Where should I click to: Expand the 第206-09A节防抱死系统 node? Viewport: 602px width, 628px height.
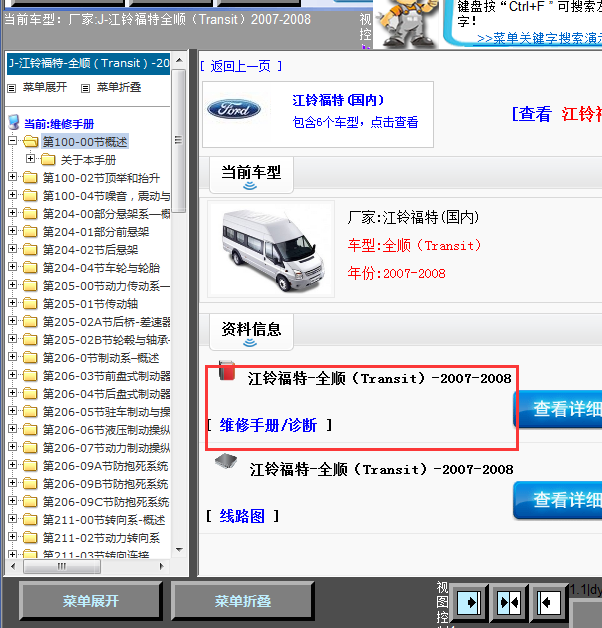click(x=12, y=465)
